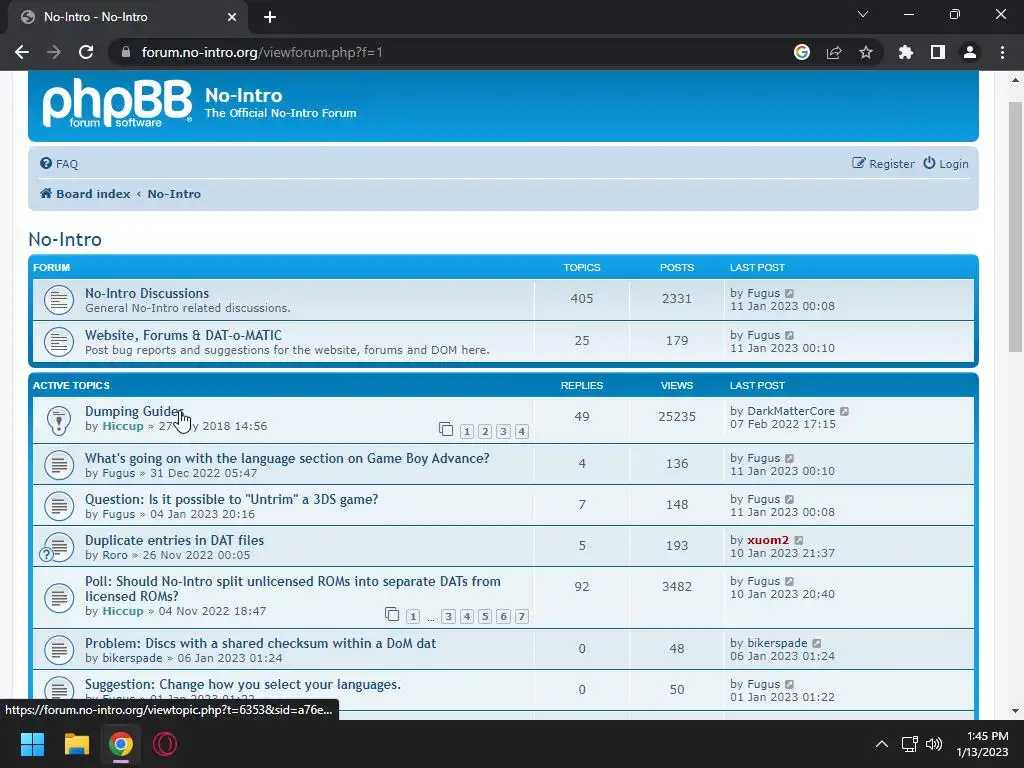Go to page 2 of Dumping Guides
The height and width of the screenshot is (768, 1024).
coord(485,431)
